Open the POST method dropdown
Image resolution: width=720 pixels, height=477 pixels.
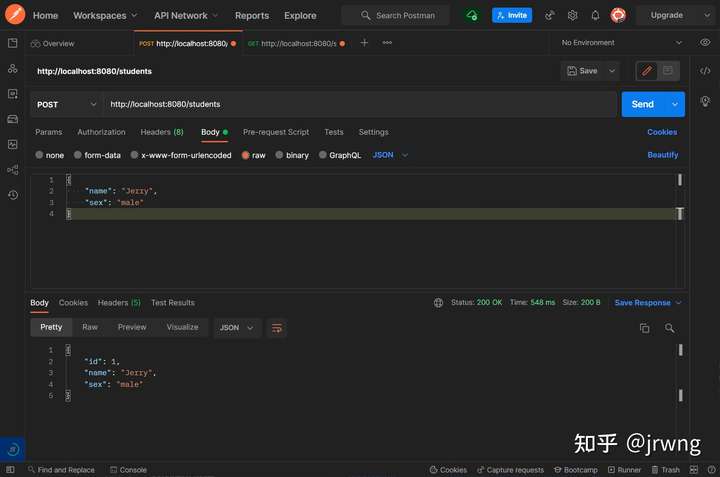point(66,105)
